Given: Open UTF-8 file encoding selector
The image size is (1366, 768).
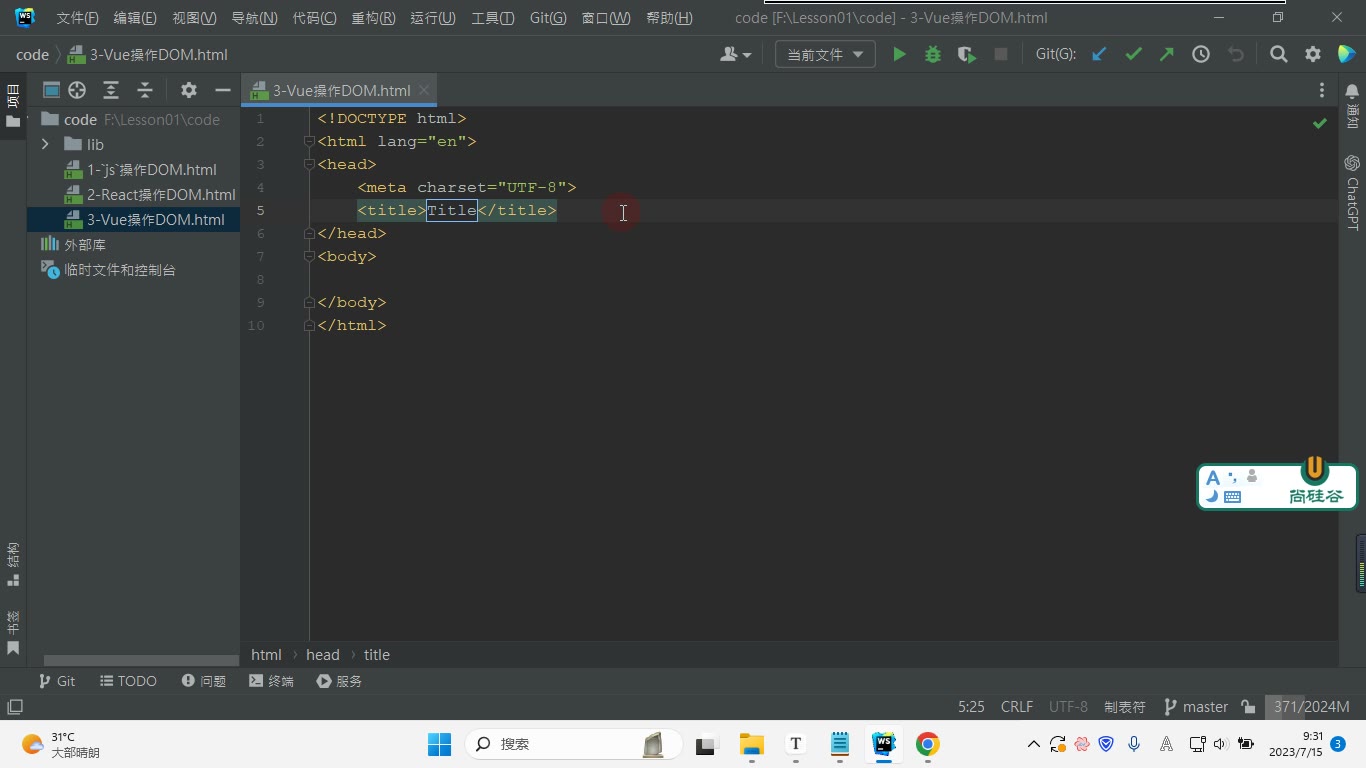Looking at the screenshot, I should [x=1068, y=707].
